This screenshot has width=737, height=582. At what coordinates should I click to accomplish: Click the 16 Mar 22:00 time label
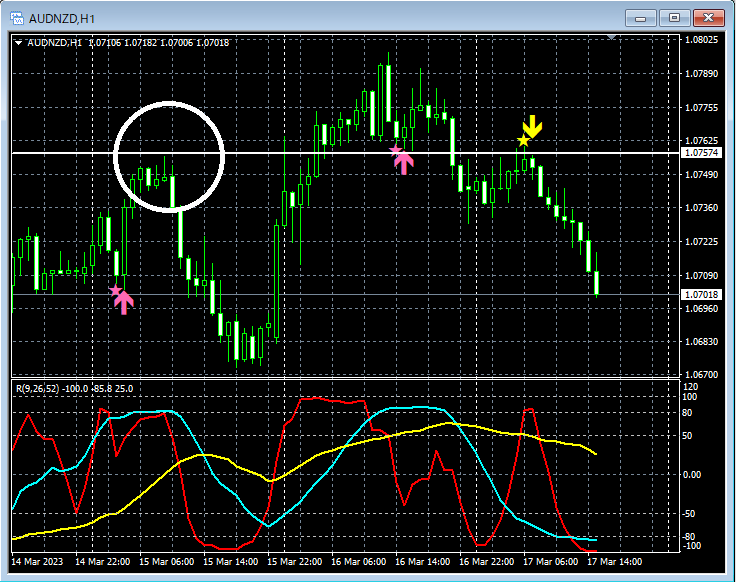tap(486, 562)
